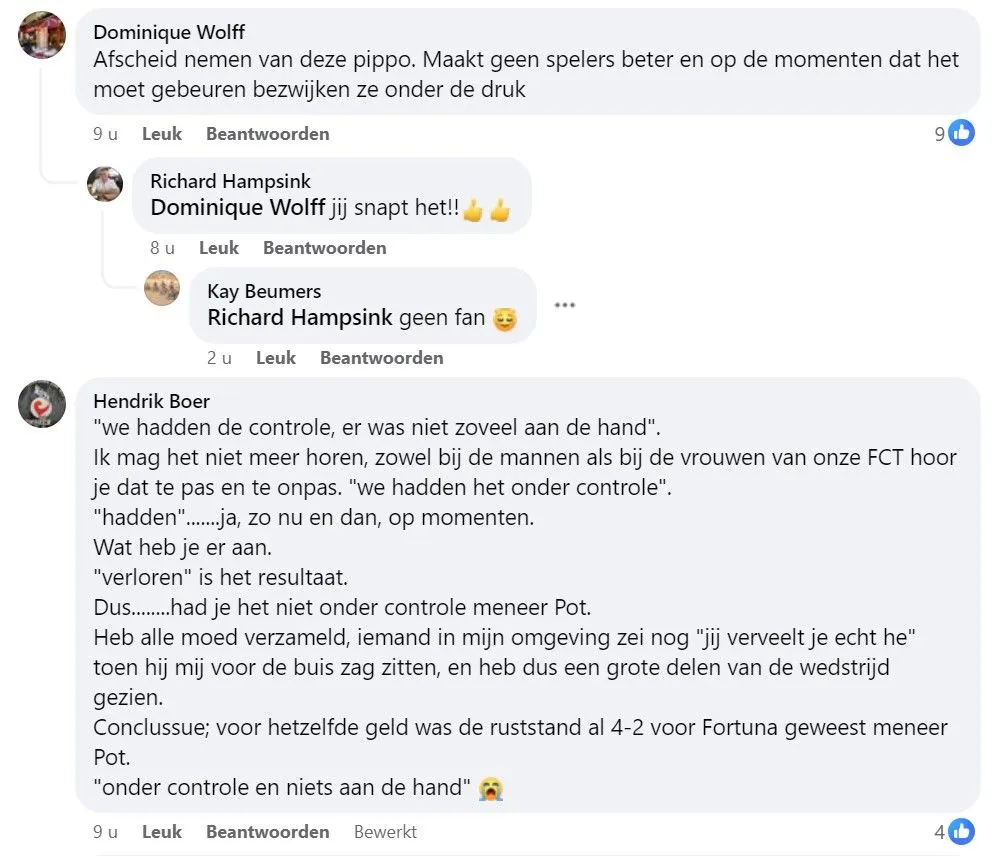Screen dimensions: 1003x856
Task: Open the Hendrik Boer name link
Action: (x=151, y=400)
